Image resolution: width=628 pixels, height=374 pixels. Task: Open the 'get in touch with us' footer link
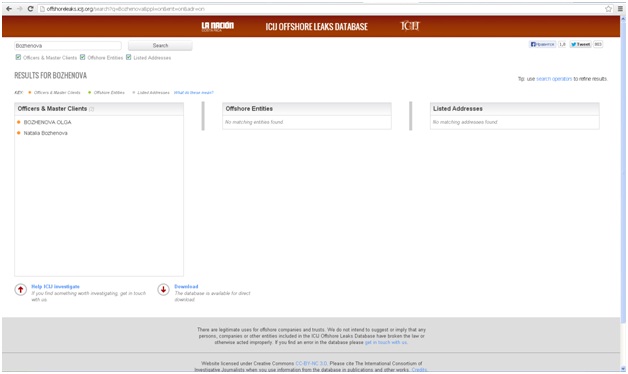[386, 342]
